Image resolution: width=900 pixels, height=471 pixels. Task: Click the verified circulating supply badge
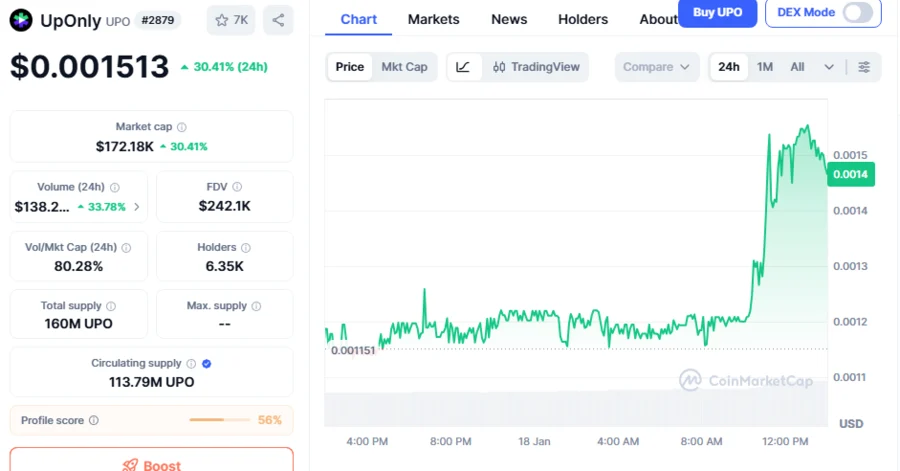[207, 363]
